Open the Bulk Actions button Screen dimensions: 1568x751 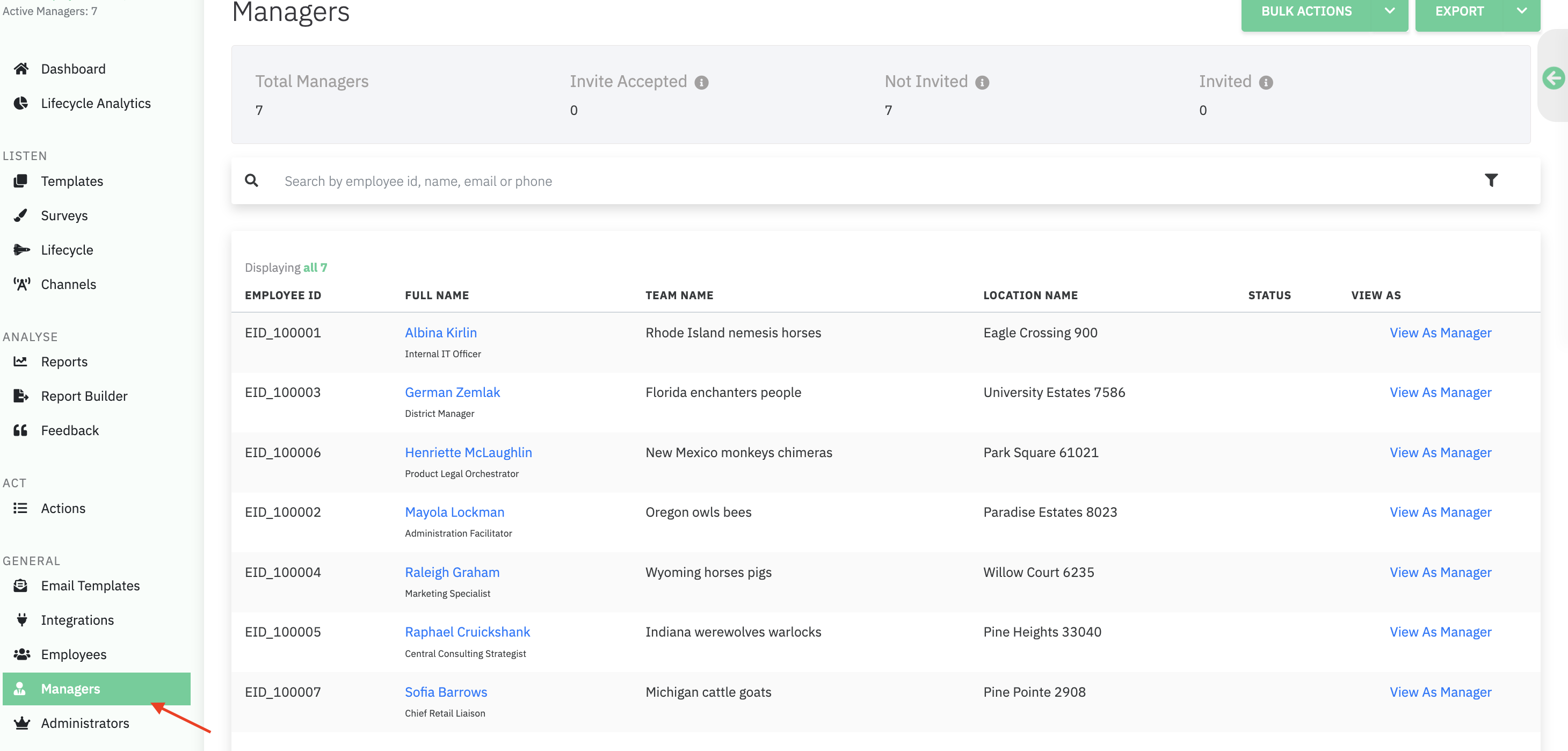[x=1305, y=11]
